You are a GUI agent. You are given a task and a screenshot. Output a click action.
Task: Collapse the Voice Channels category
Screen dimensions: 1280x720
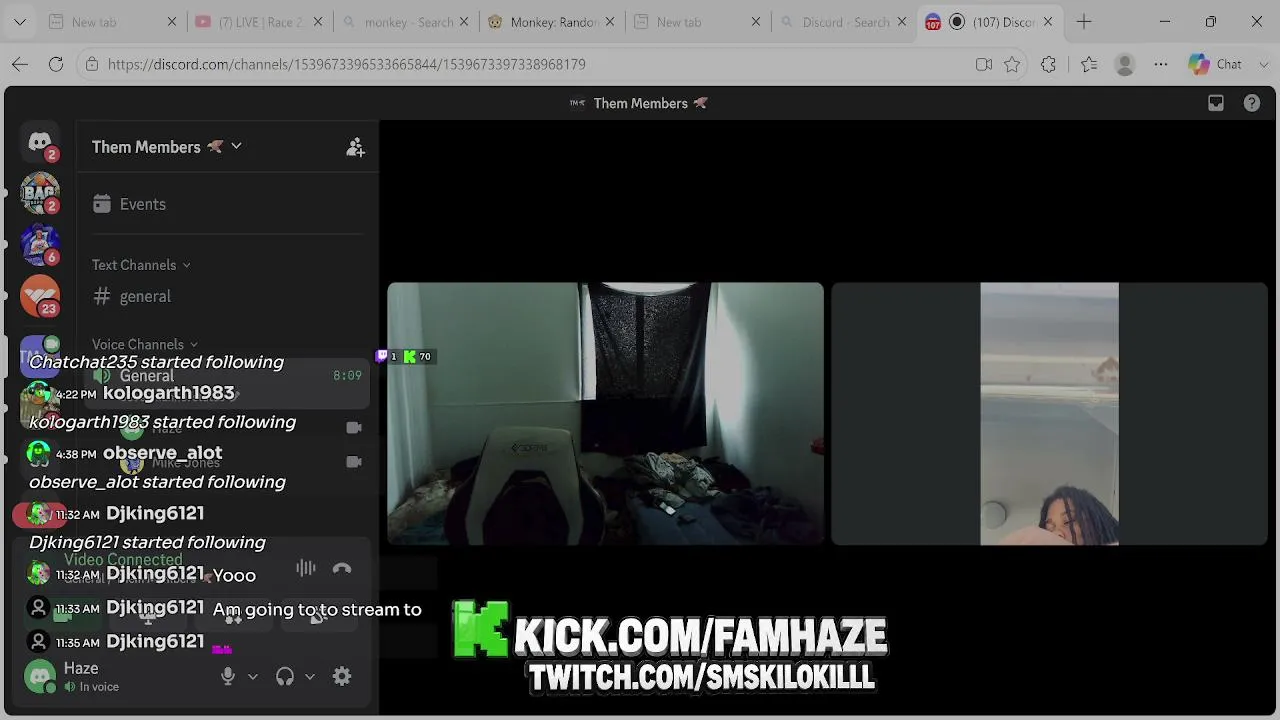[145, 344]
